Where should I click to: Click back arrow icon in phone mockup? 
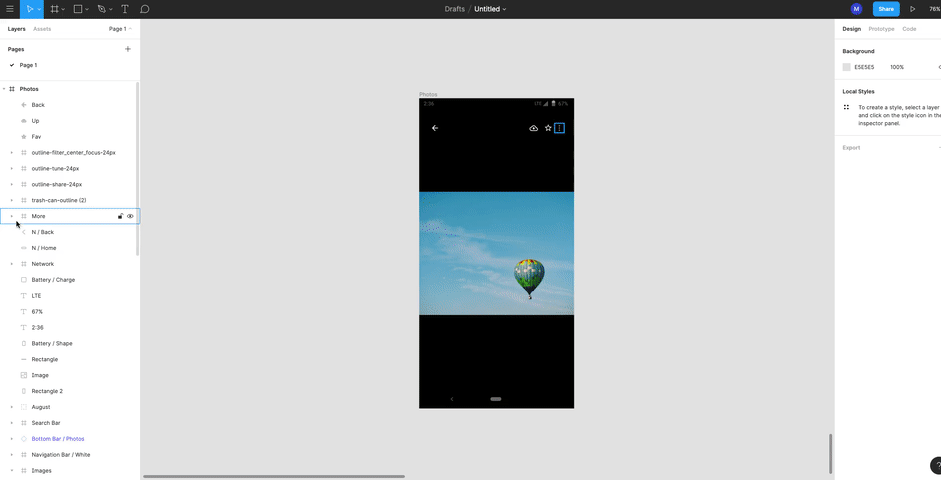click(x=435, y=128)
